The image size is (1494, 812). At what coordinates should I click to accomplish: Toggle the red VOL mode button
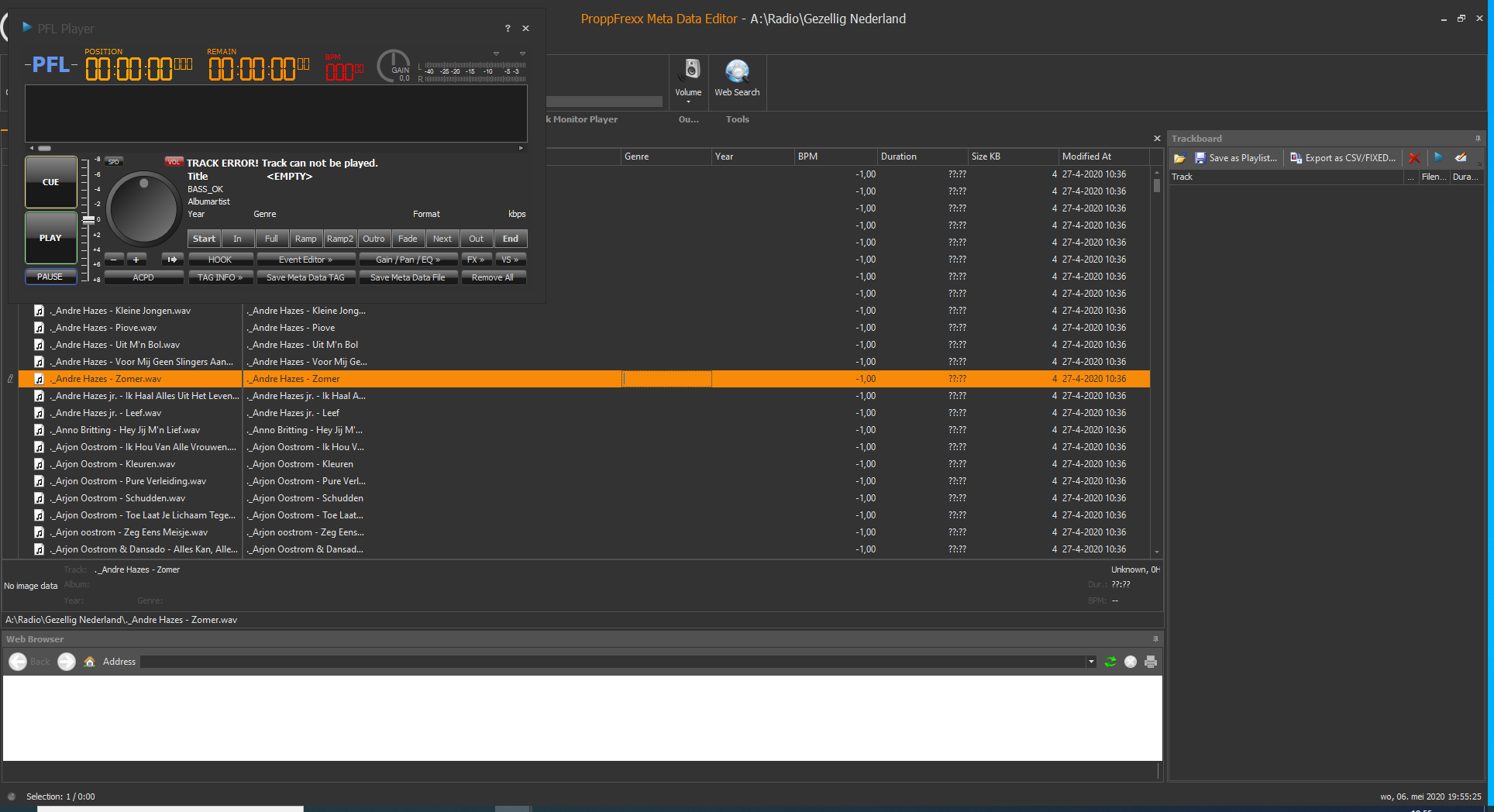coord(174,162)
